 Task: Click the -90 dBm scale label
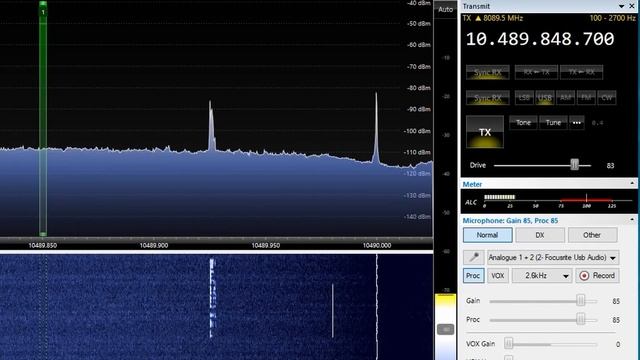pyautogui.click(x=418, y=109)
